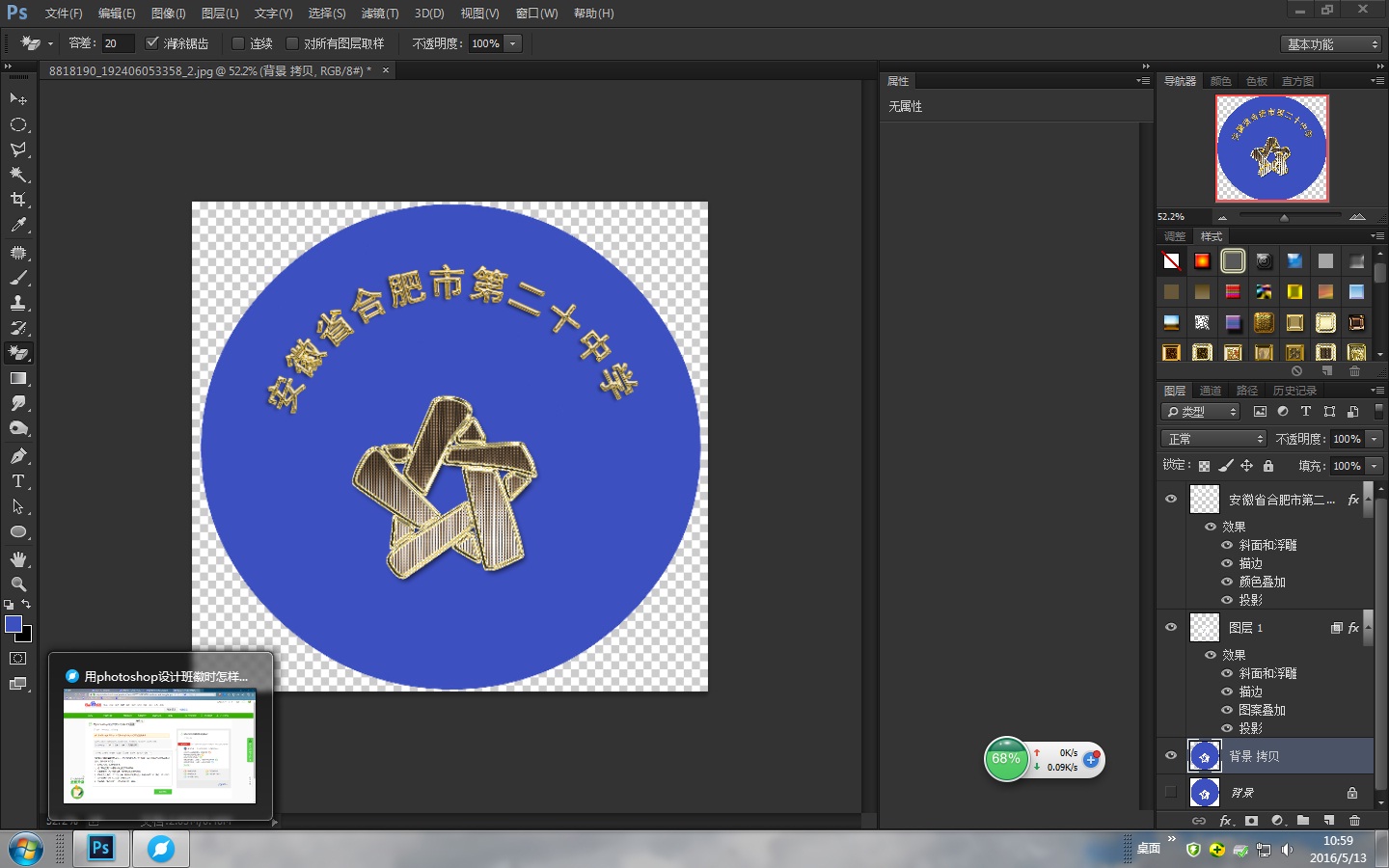Select the Smudge tool
1389x868 pixels.
point(18,403)
